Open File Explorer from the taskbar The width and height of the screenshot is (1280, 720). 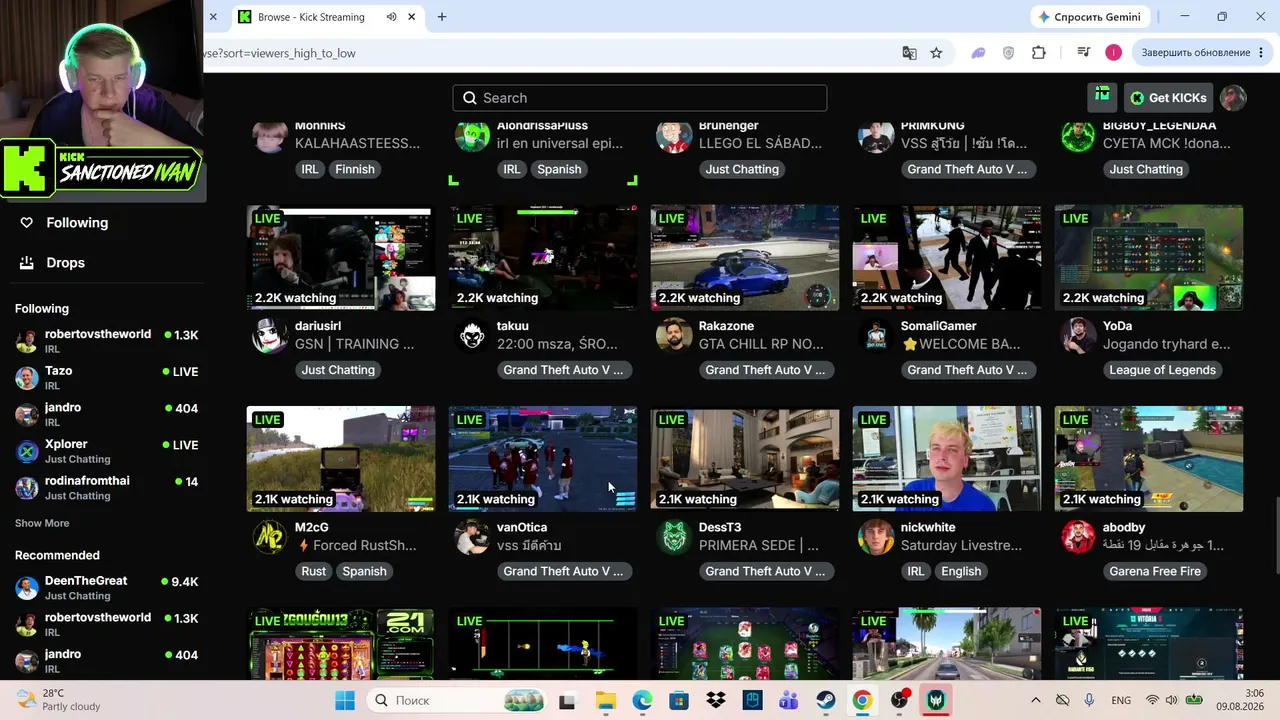click(605, 700)
